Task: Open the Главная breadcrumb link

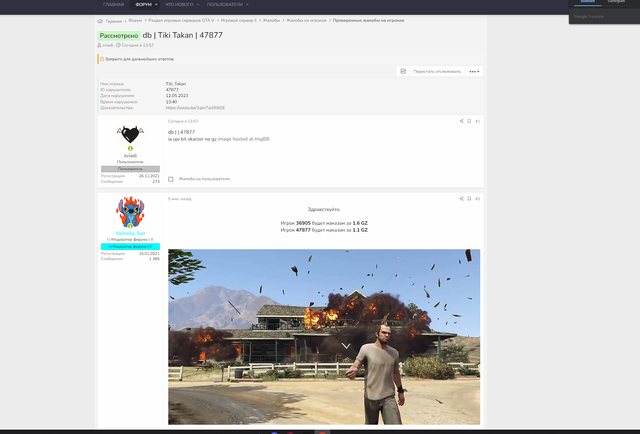Action: [113, 21]
